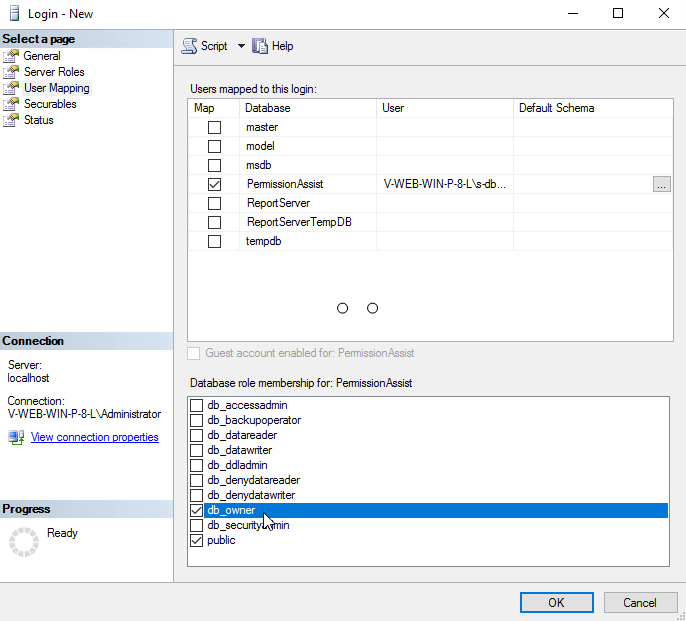
Task: Open View connection properties link
Action: (94, 437)
